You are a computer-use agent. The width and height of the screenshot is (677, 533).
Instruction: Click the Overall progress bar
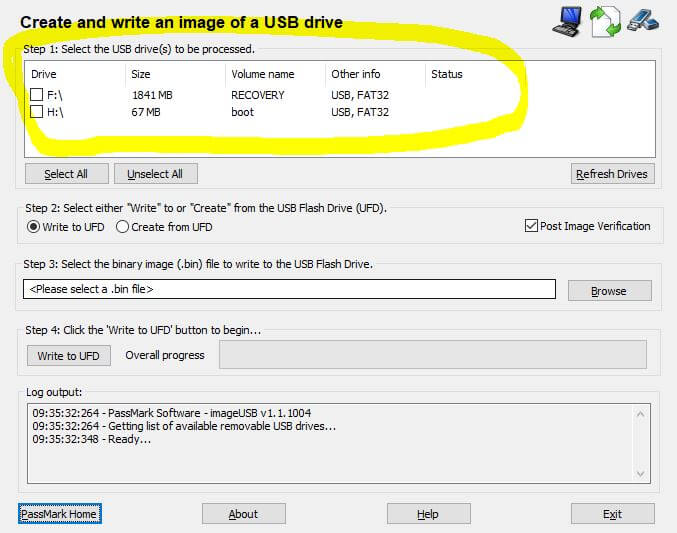click(x=432, y=355)
